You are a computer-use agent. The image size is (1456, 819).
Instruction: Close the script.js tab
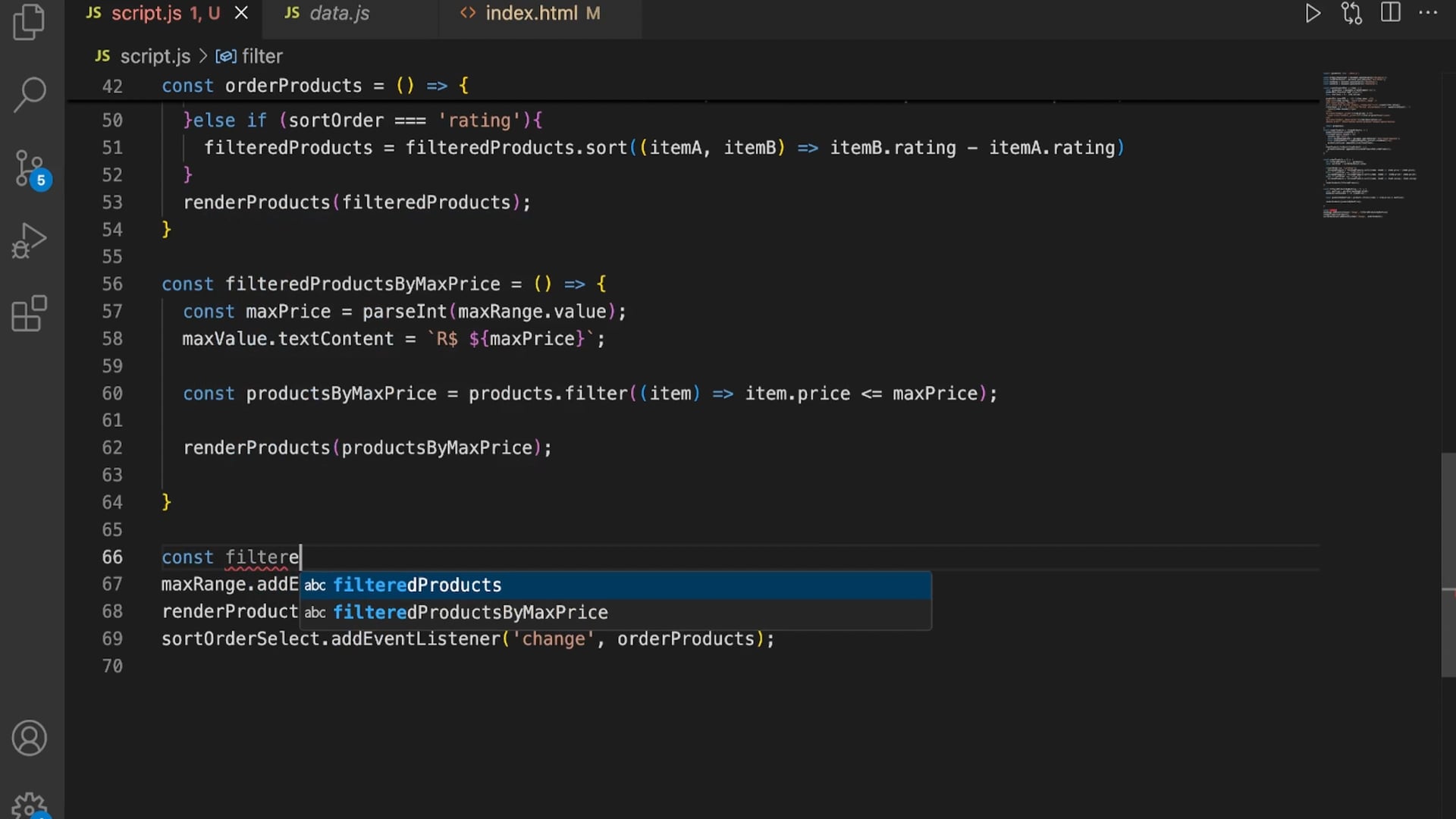[241, 13]
